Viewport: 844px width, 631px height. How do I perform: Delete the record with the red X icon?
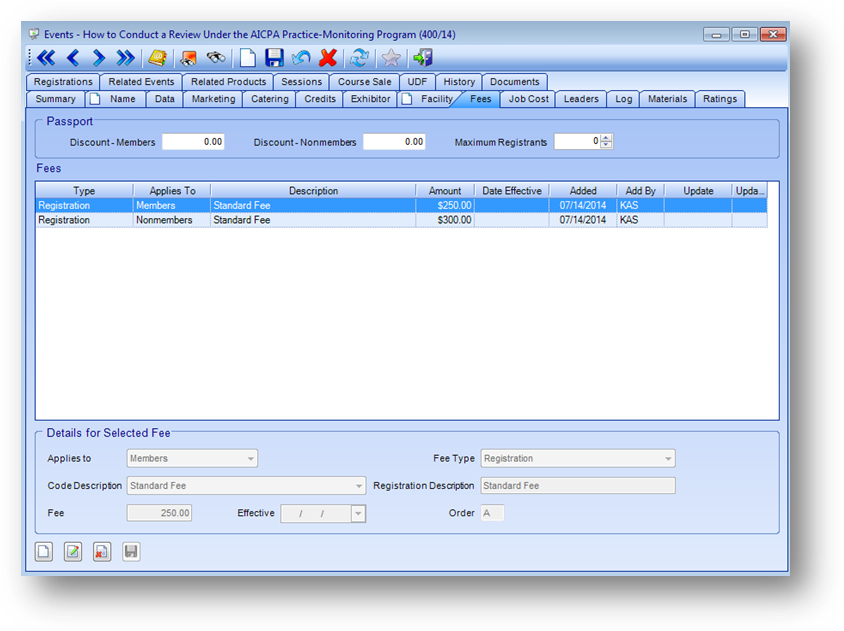pyautogui.click(x=327, y=58)
